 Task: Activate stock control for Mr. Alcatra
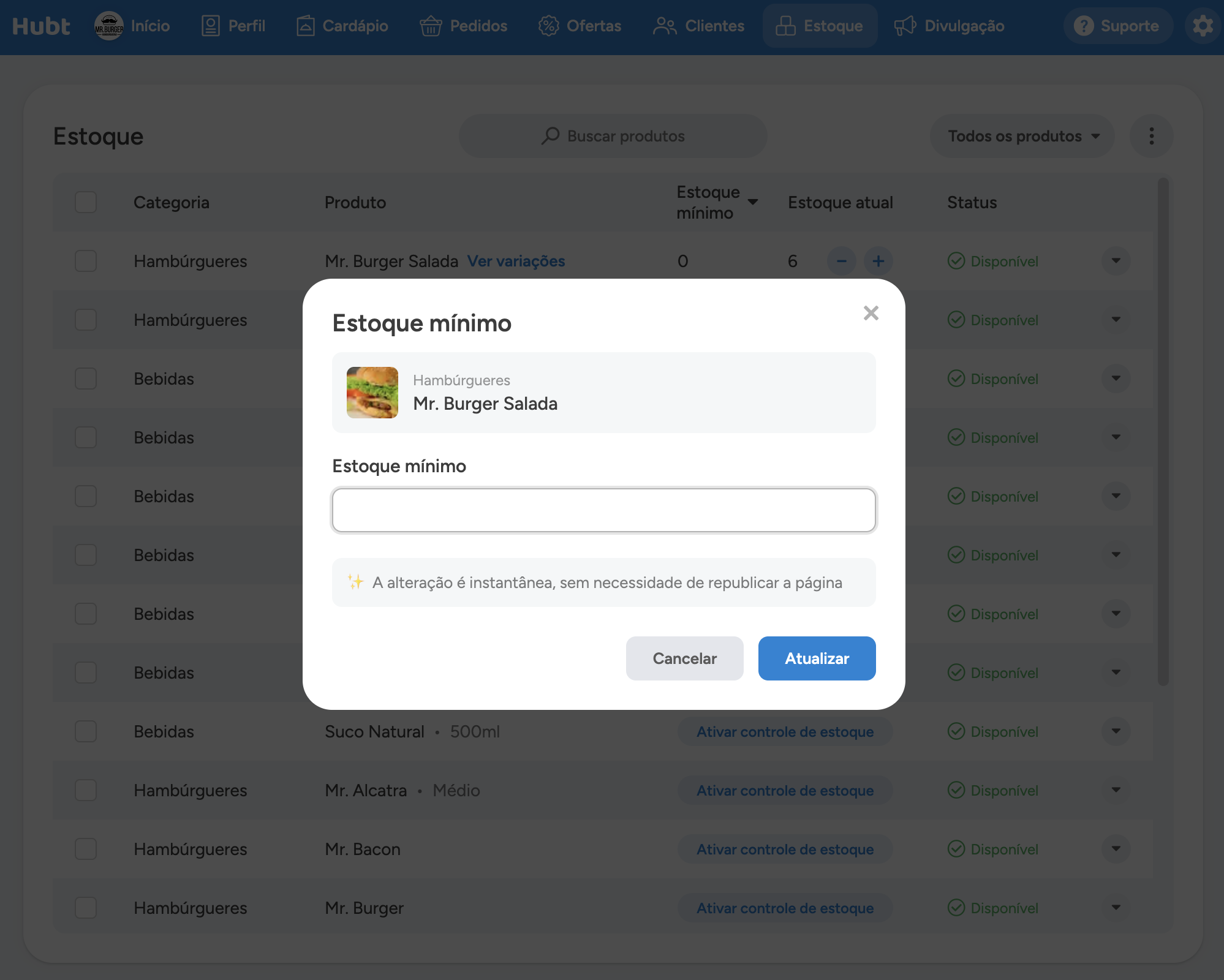point(785,790)
